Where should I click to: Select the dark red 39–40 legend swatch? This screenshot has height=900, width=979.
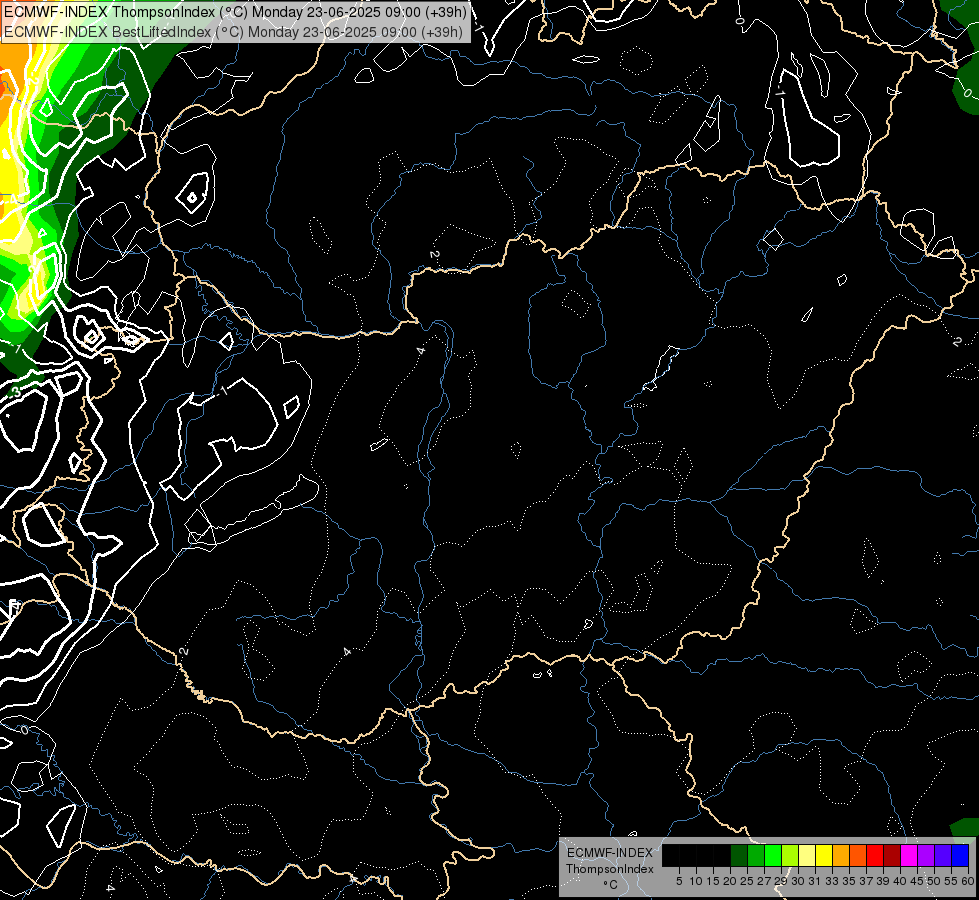coord(892,855)
